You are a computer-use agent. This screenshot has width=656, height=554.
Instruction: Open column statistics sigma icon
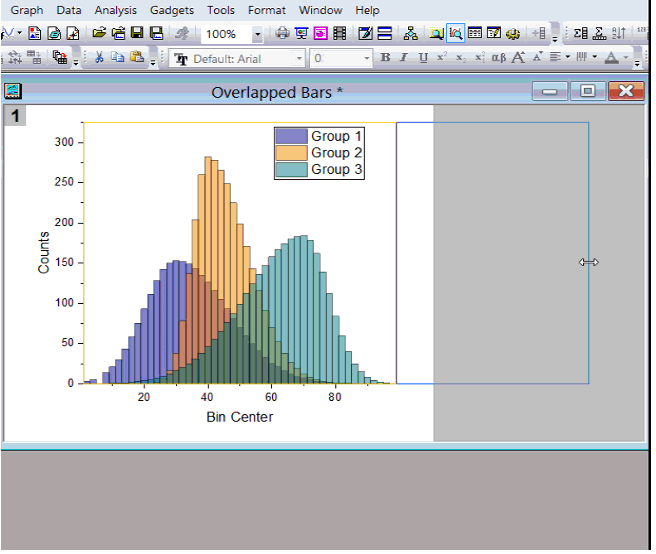[580, 33]
